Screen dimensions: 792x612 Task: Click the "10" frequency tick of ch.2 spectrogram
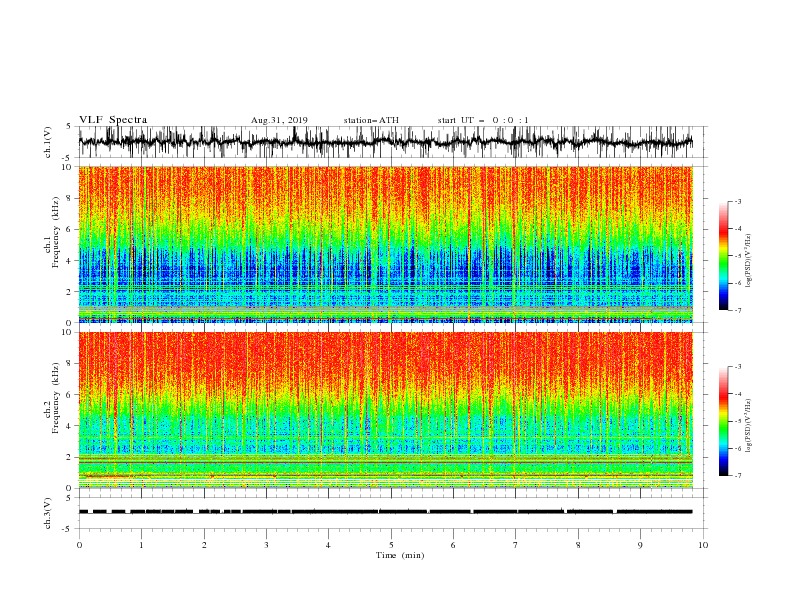[69, 332]
